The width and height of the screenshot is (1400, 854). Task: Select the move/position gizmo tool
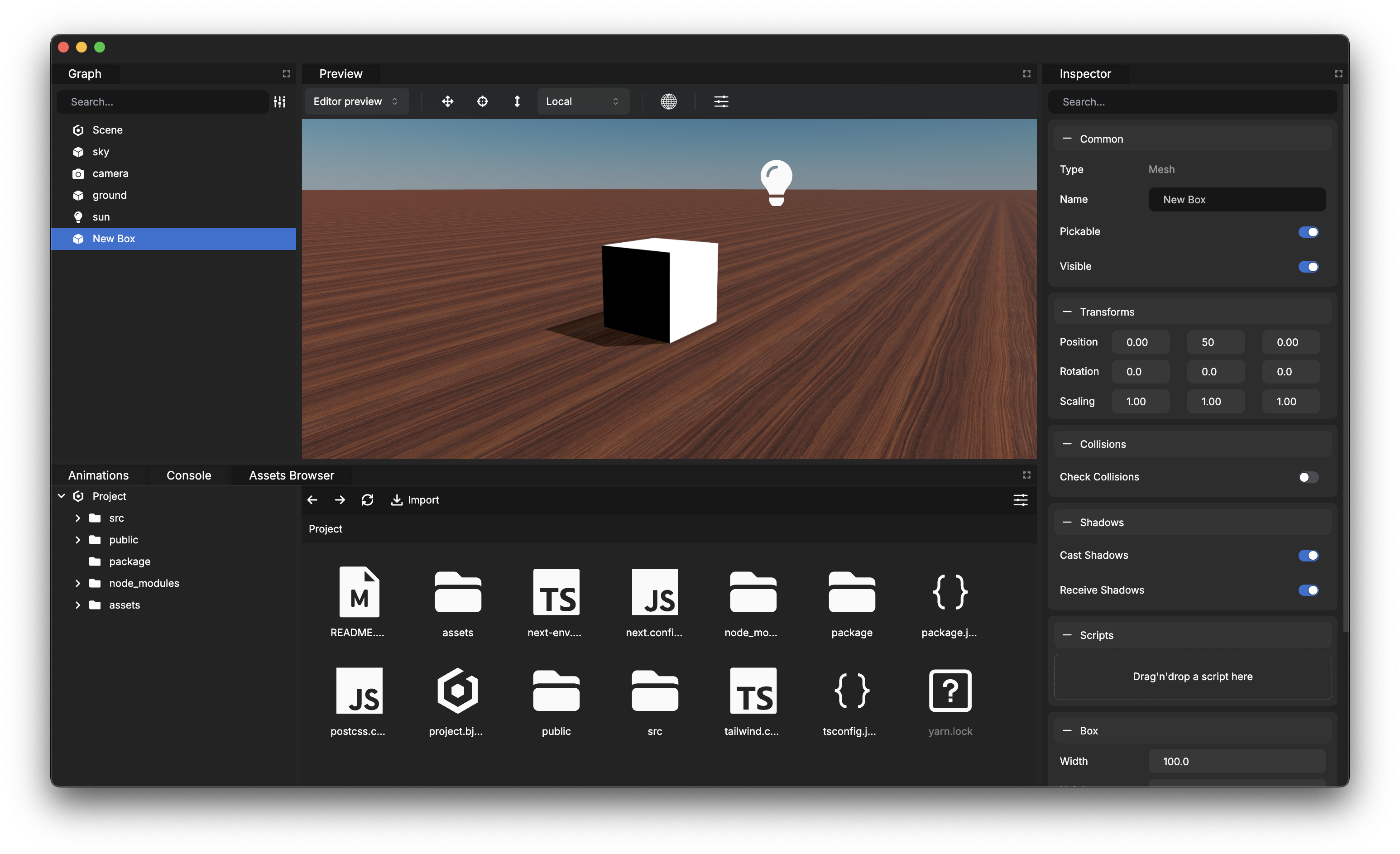coord(447,102)
